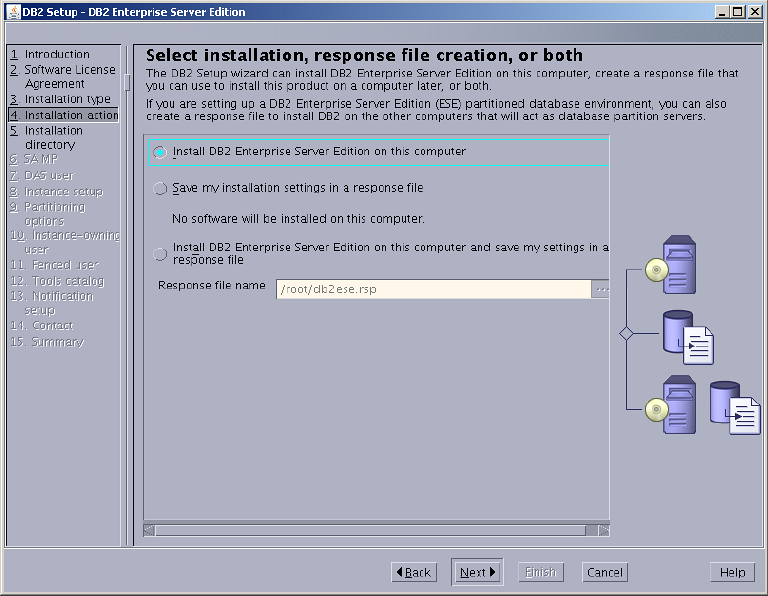Click step 6 SA MP
This screenshot has height=596, width=768.
tap(34, 159)
